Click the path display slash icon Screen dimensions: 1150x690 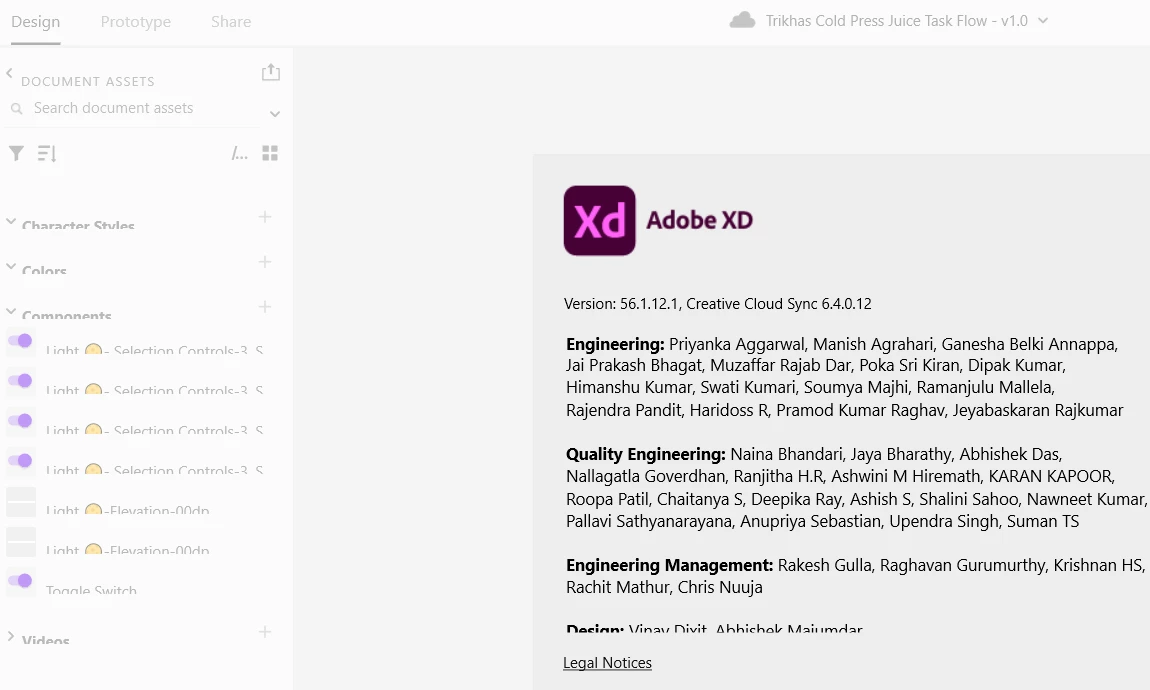[x=240, y=153]
